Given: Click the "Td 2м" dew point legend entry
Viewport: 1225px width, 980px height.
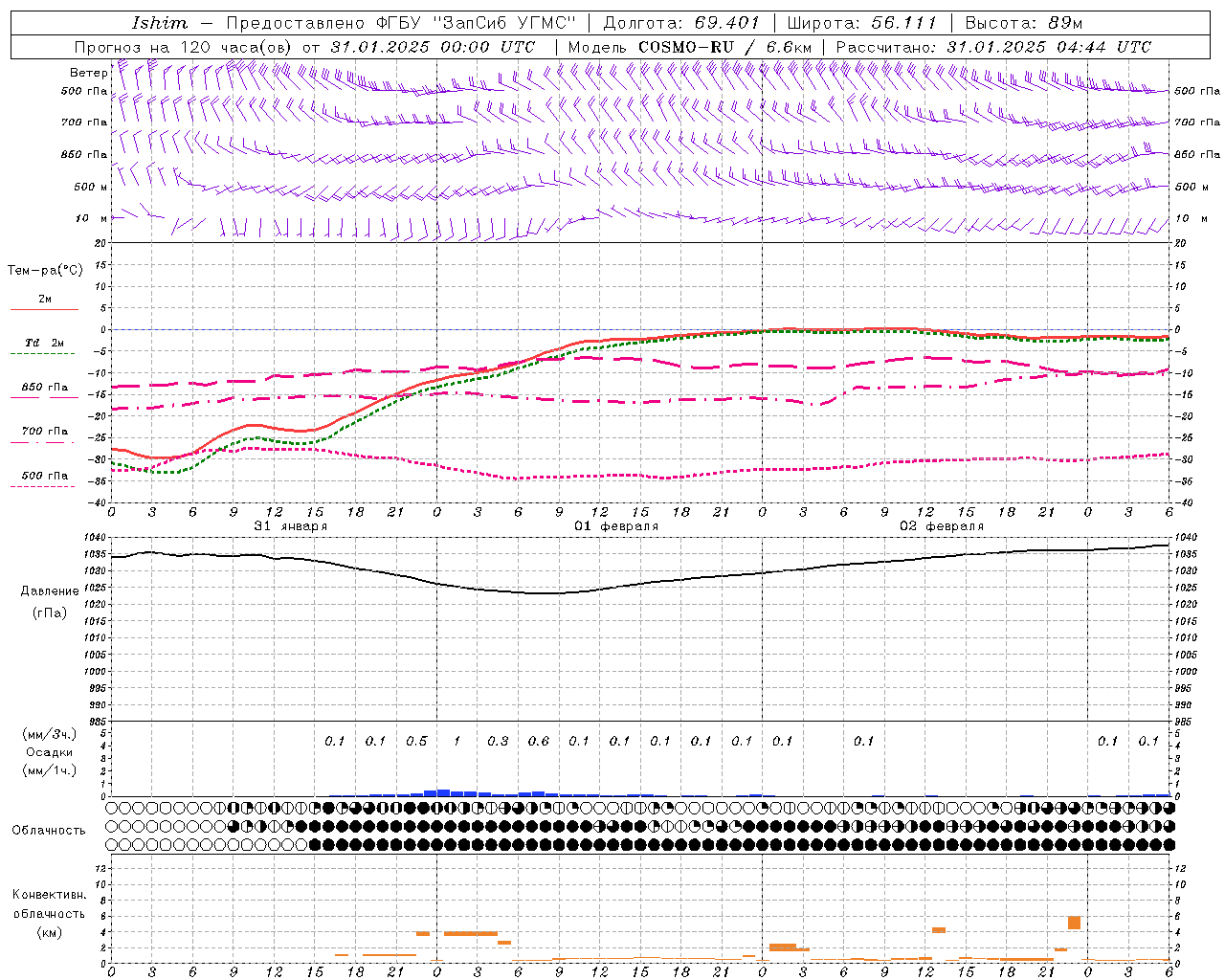Looking at the screenshot, I should click(44, 343).
